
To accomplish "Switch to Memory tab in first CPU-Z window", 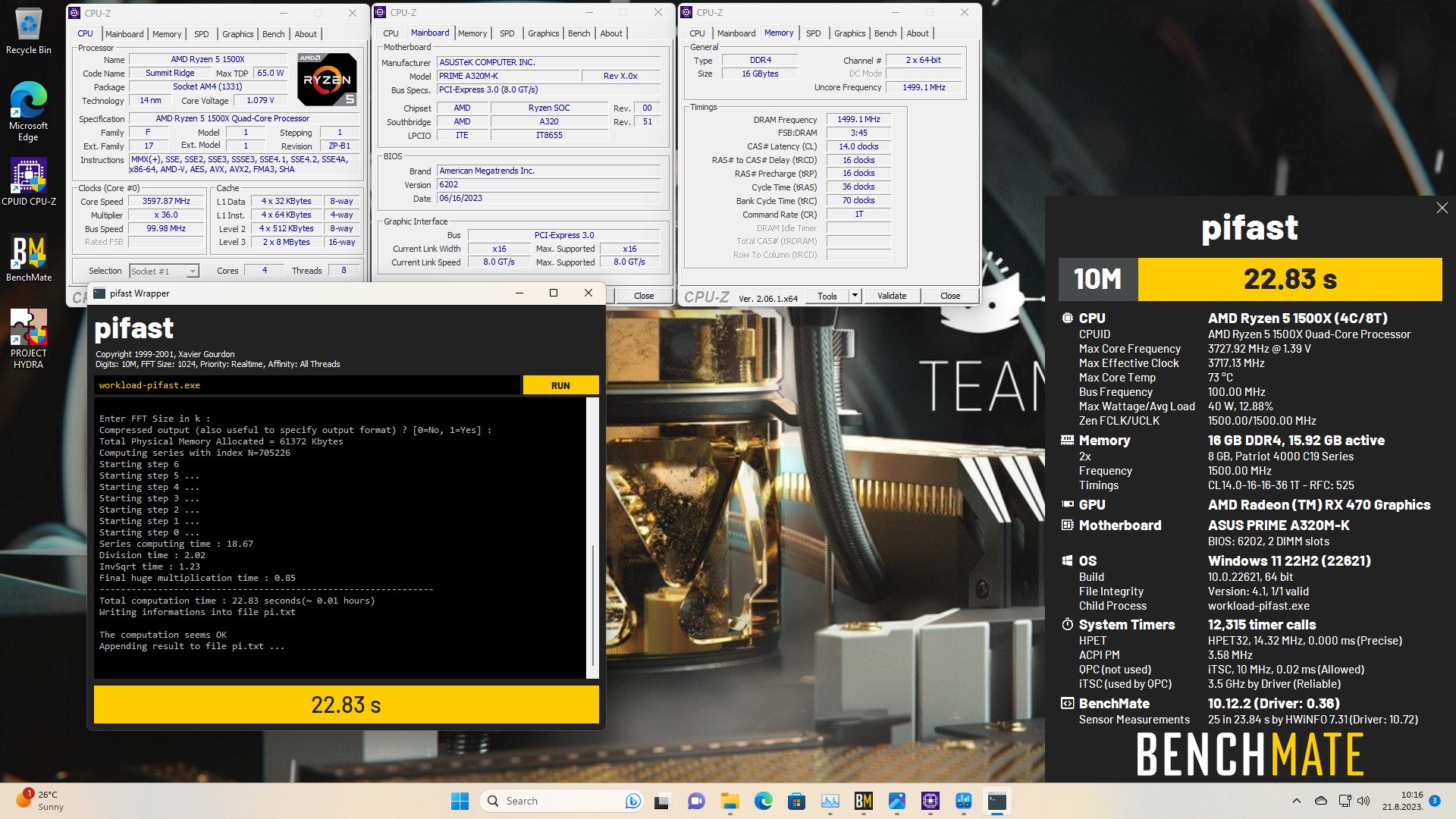I will tap(167, 34).
